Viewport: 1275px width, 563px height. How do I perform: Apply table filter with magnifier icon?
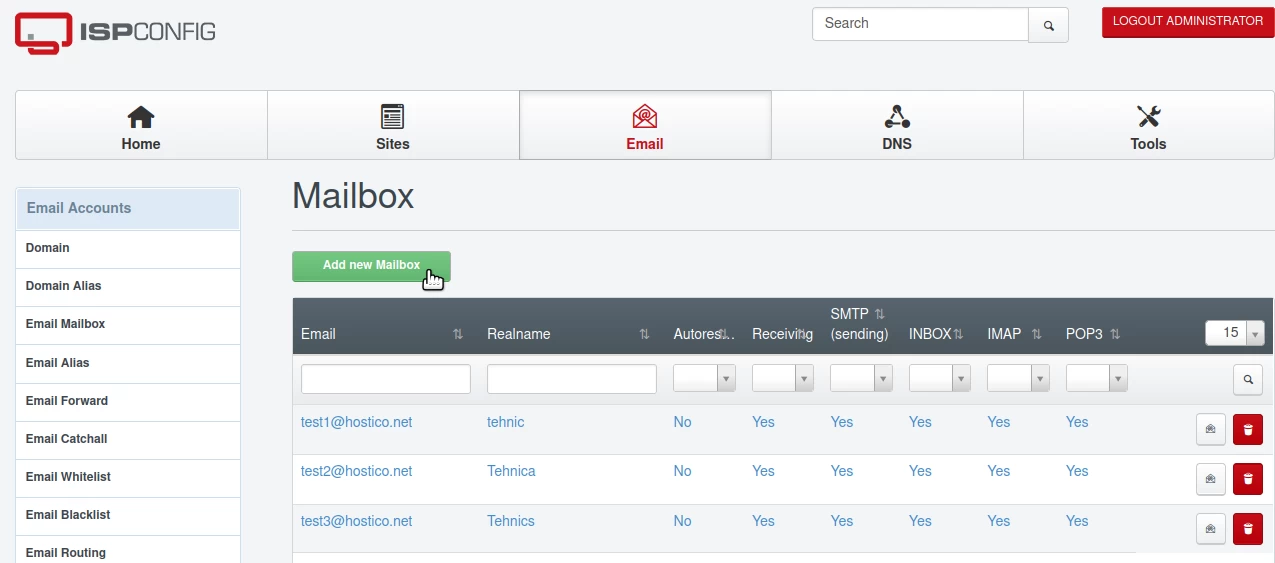pyautogui.click(x=1247, y=379)
